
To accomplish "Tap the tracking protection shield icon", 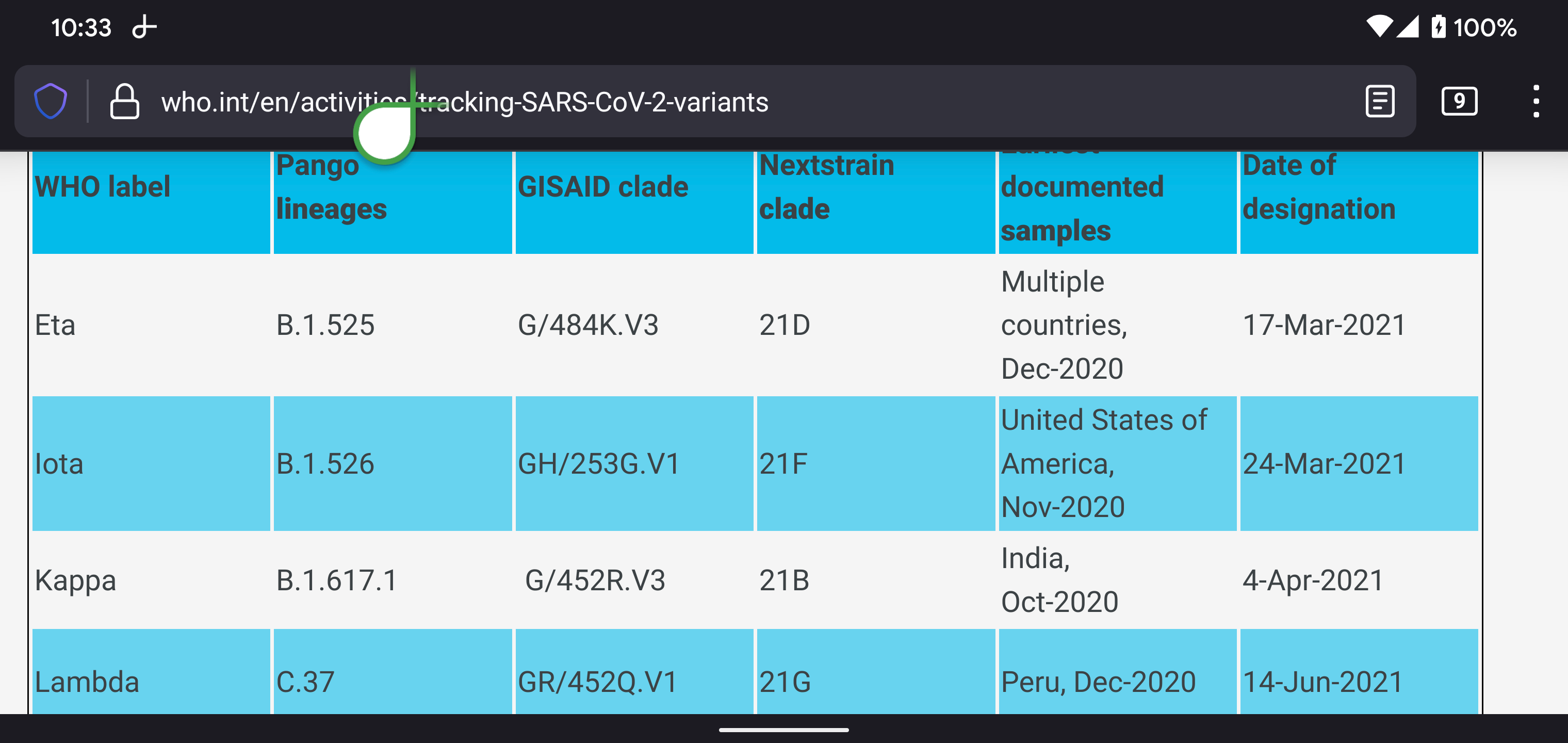I will tap(51, 101).
